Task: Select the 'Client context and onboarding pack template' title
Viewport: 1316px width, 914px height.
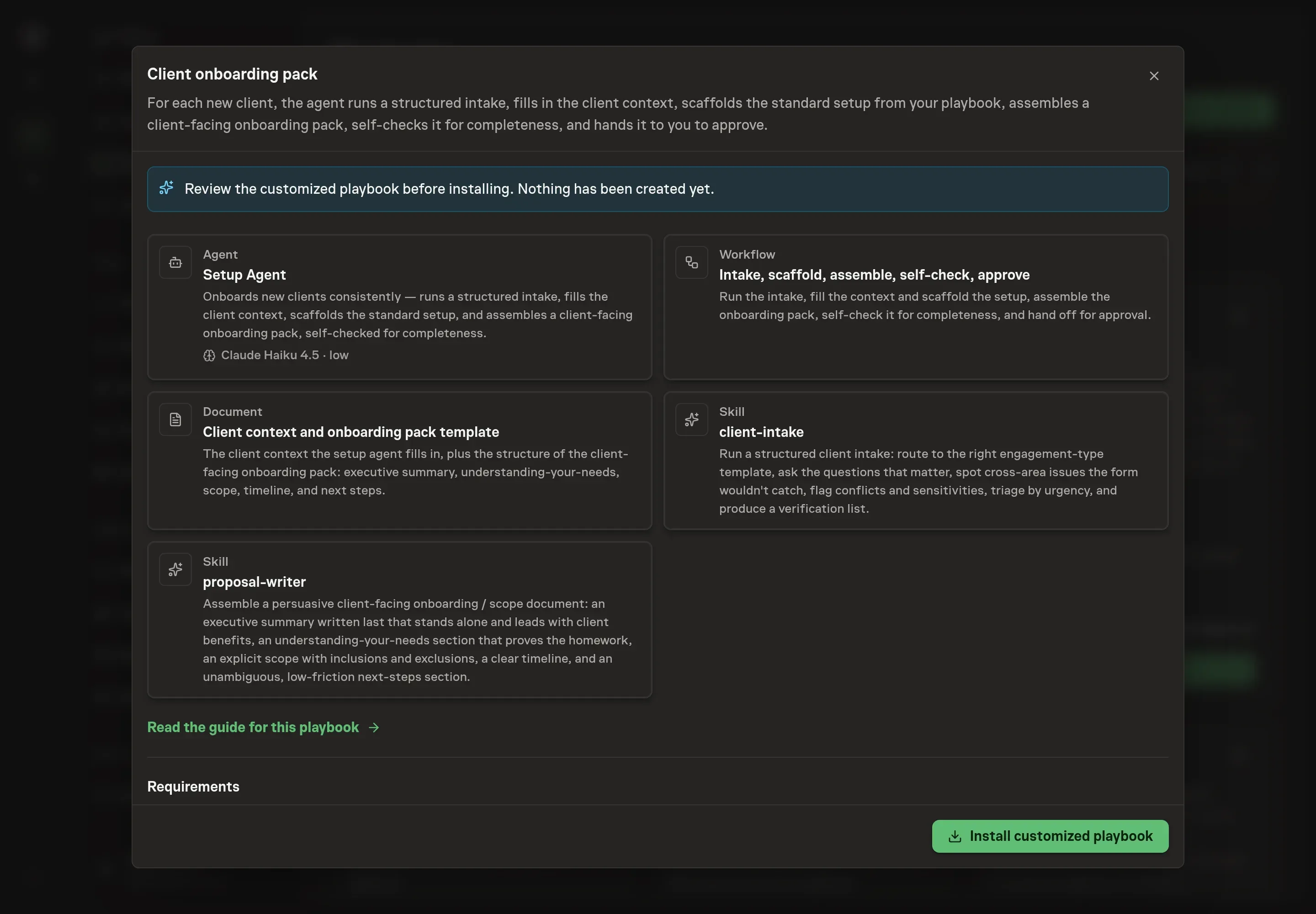Action: point(350,432)
